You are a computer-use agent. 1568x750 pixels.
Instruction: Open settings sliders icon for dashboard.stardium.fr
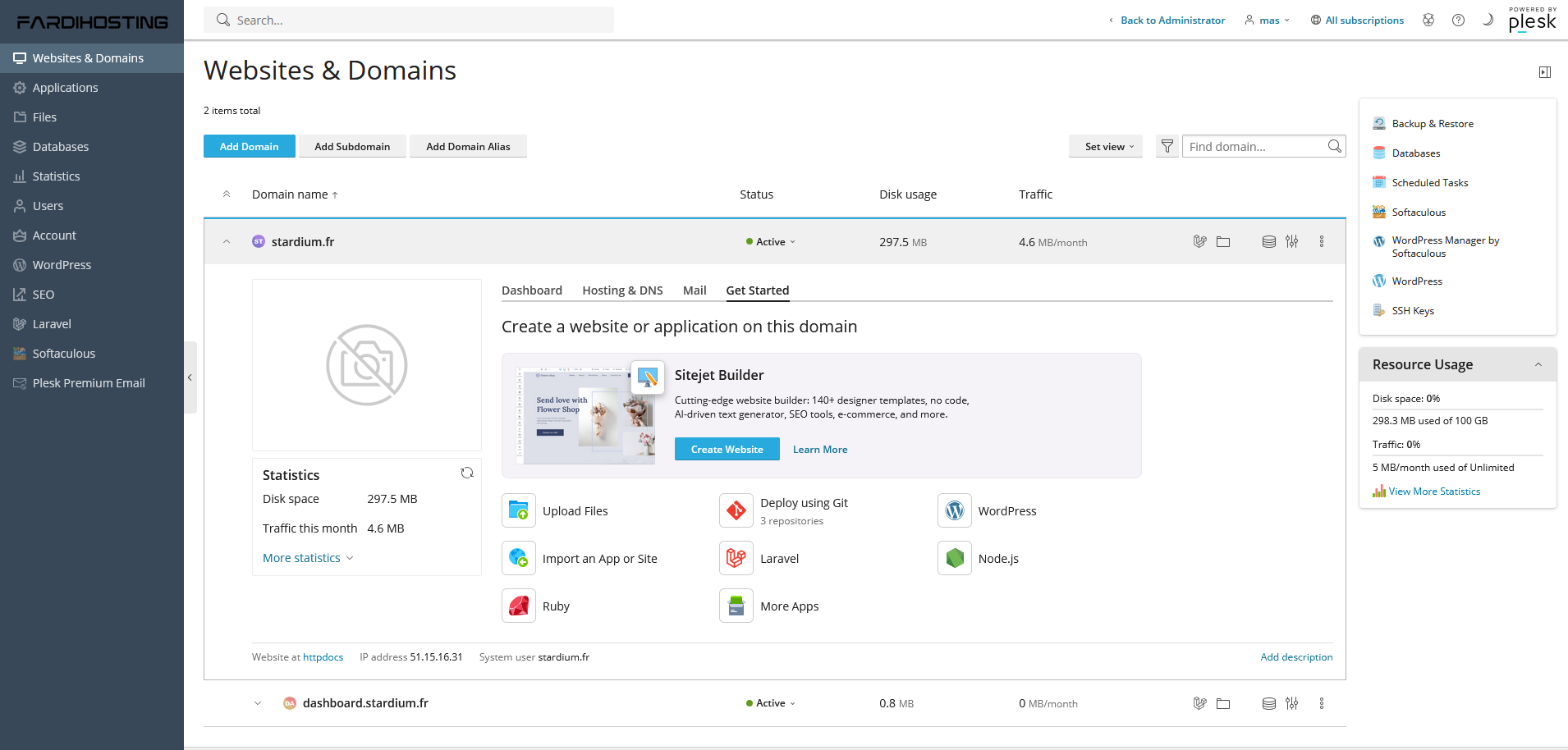(1292, 703)
